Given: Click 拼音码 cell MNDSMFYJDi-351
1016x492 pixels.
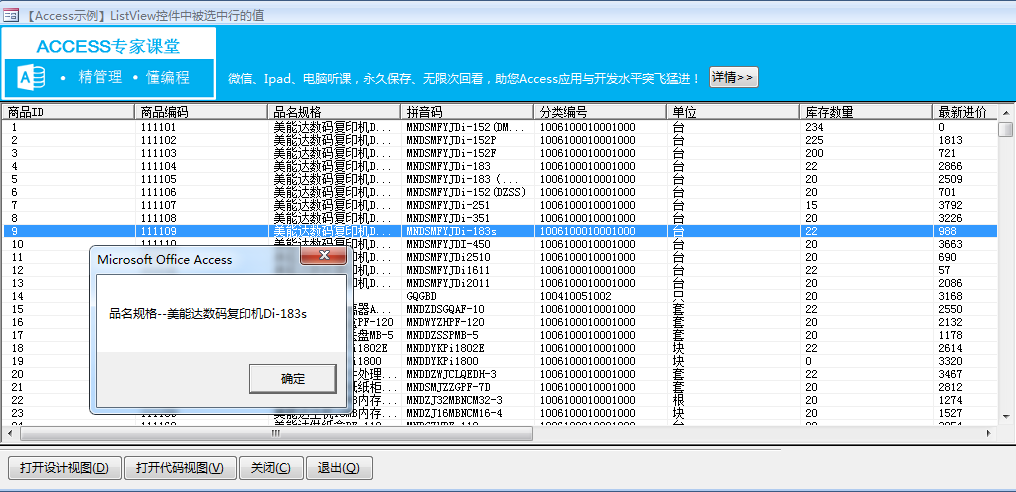Looking at the screenshot, I should [448, 218].
